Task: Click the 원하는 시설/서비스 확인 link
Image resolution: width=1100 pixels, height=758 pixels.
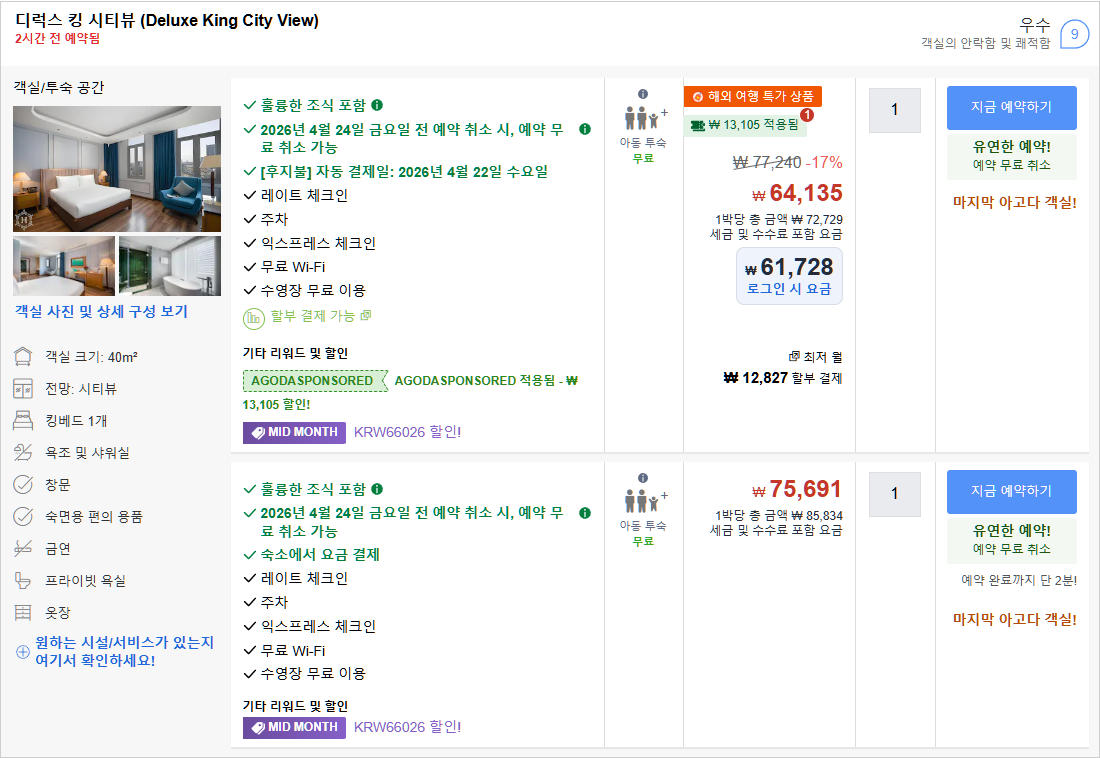Action: pyautogui.click(x=124, y=651)
